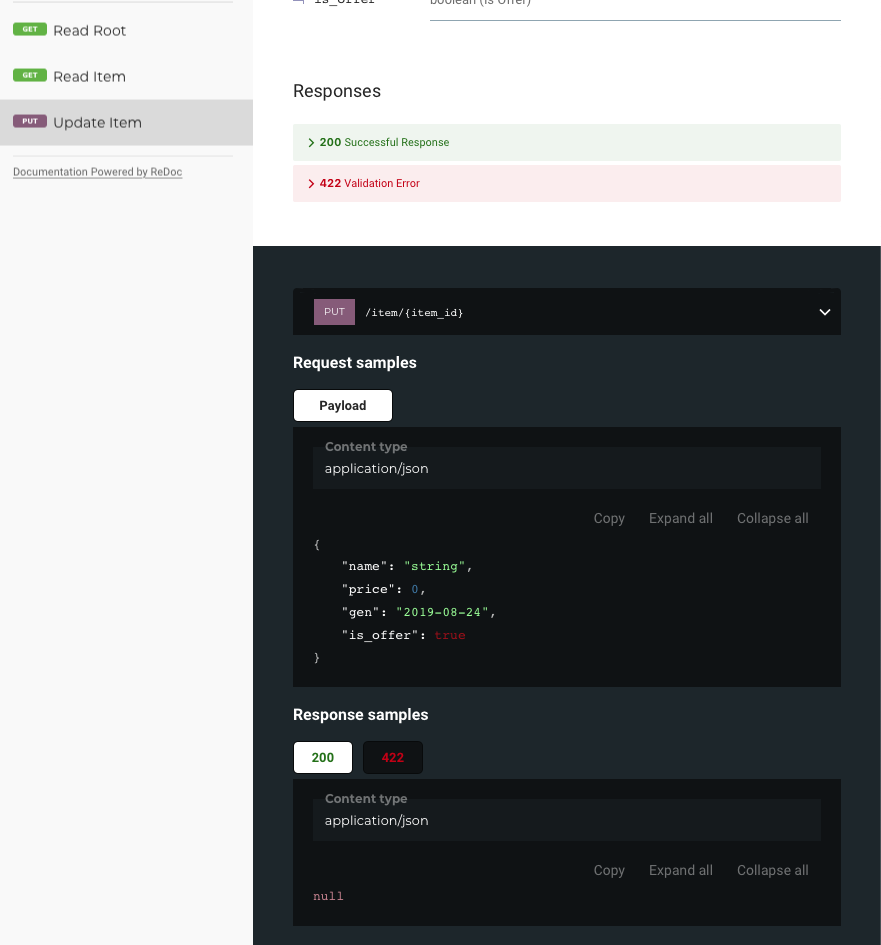Expand the PUT /item/{item_id} endpoint dropdown arrow
Image resolution: width=881 pixels, height=945 pixels.
[x=824, y=312]
